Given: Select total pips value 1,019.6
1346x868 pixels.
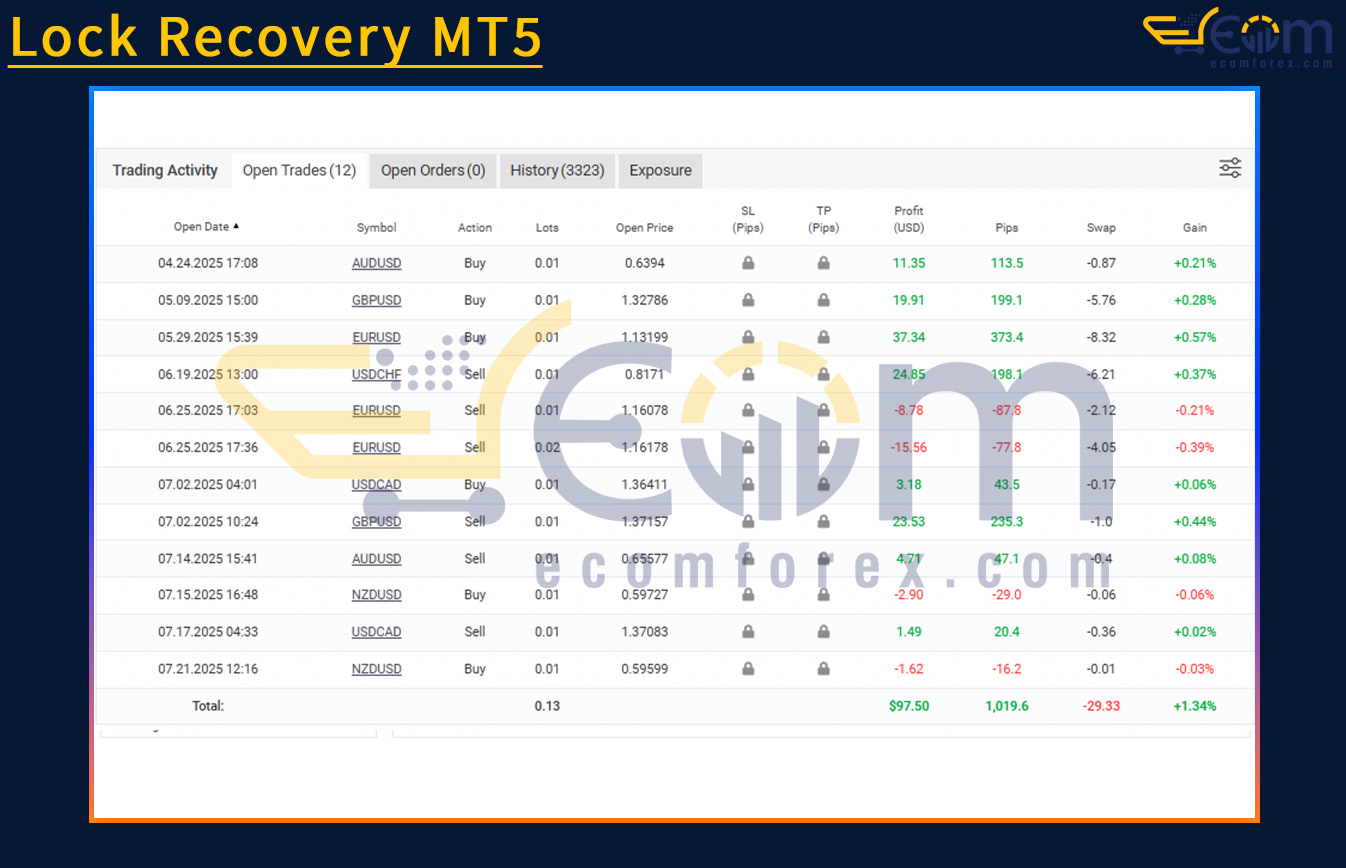Looking at the screenshot, I should [x=1007, y=706].
